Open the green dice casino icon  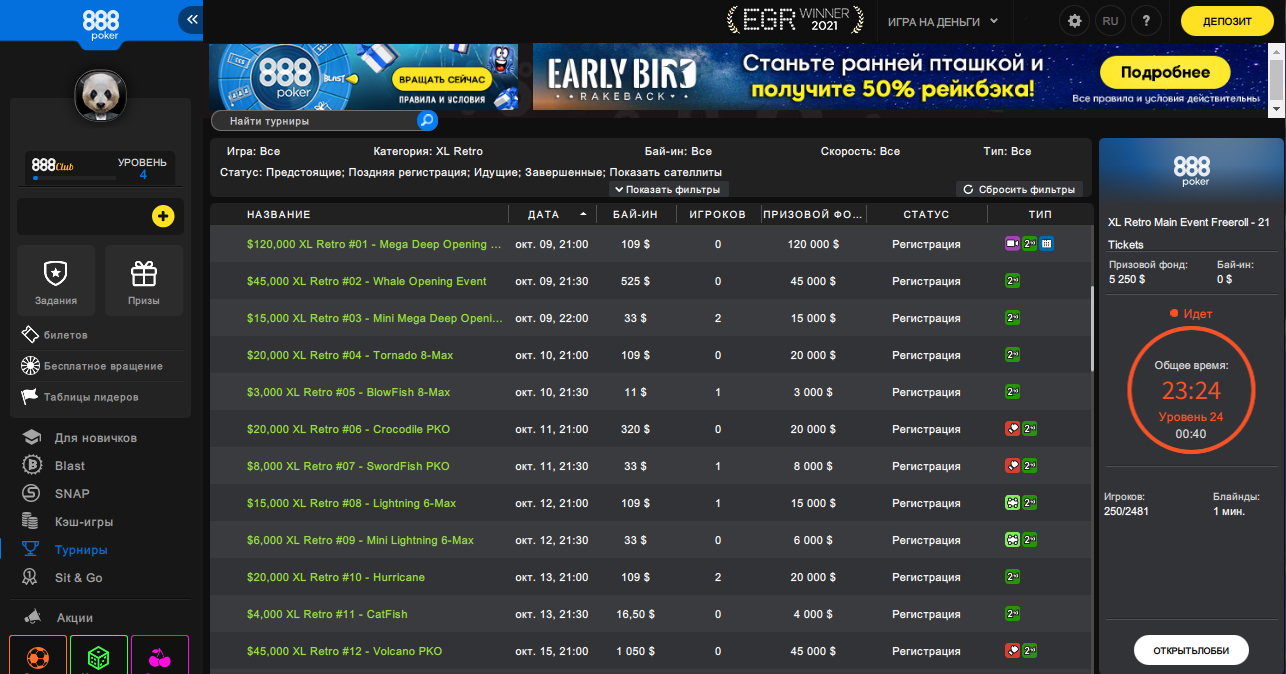[99, 655]
